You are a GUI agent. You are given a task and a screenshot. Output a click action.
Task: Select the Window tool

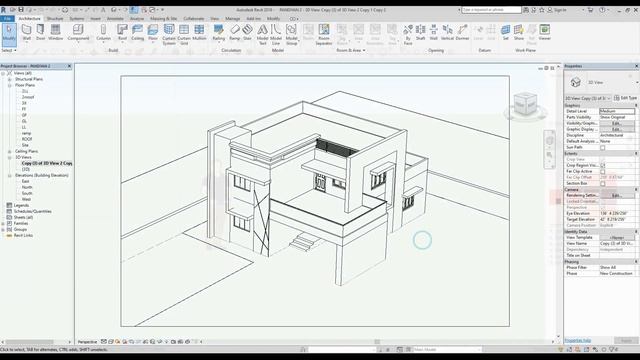(56, 32)
